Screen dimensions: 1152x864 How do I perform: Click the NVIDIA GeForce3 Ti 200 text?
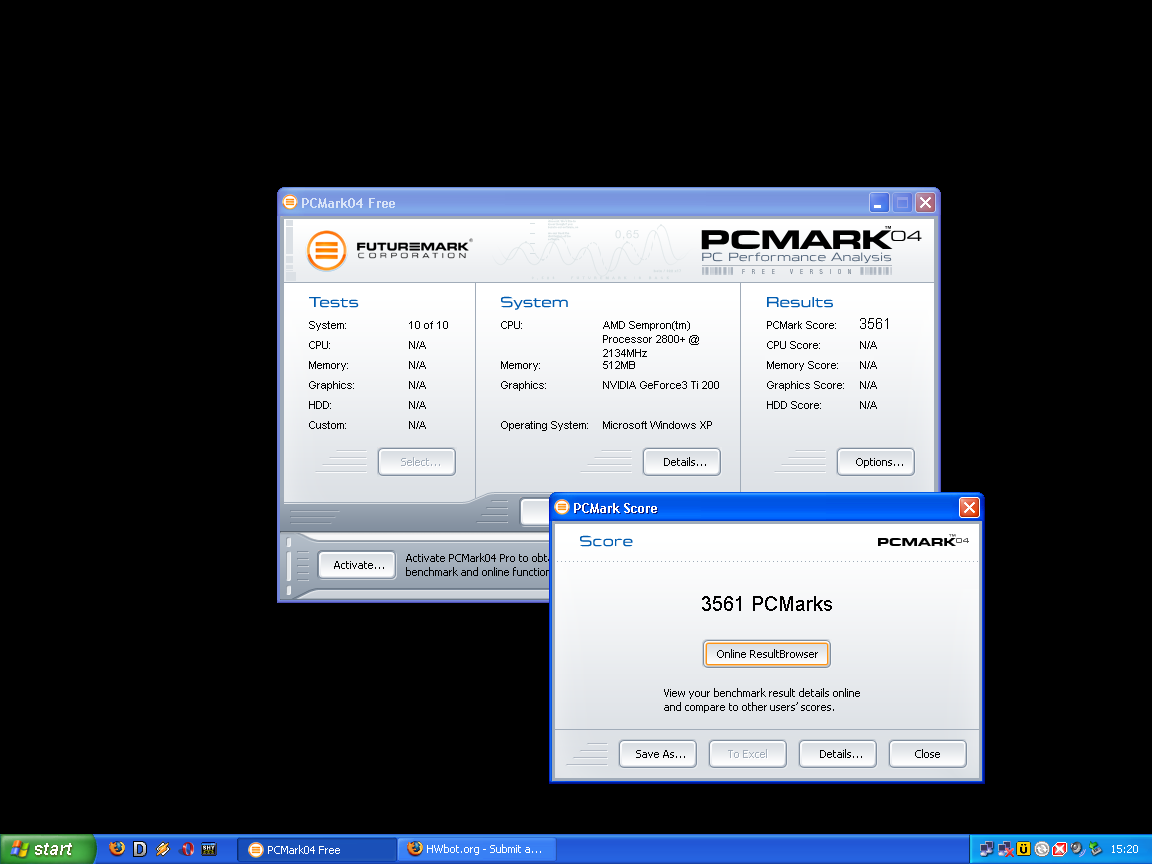point(660,385)
